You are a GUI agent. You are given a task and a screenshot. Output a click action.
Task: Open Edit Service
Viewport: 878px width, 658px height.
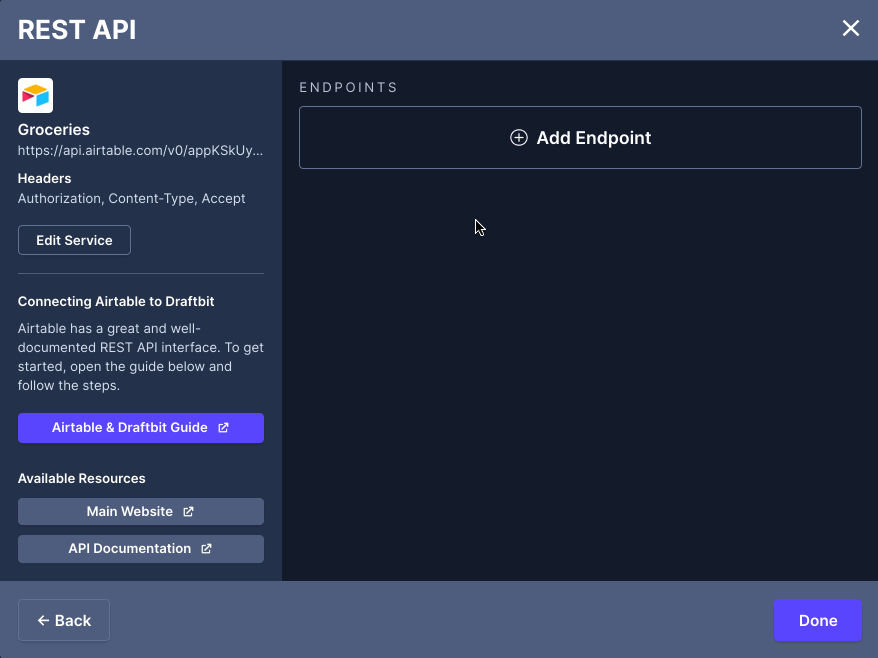(x=74, y=240)
